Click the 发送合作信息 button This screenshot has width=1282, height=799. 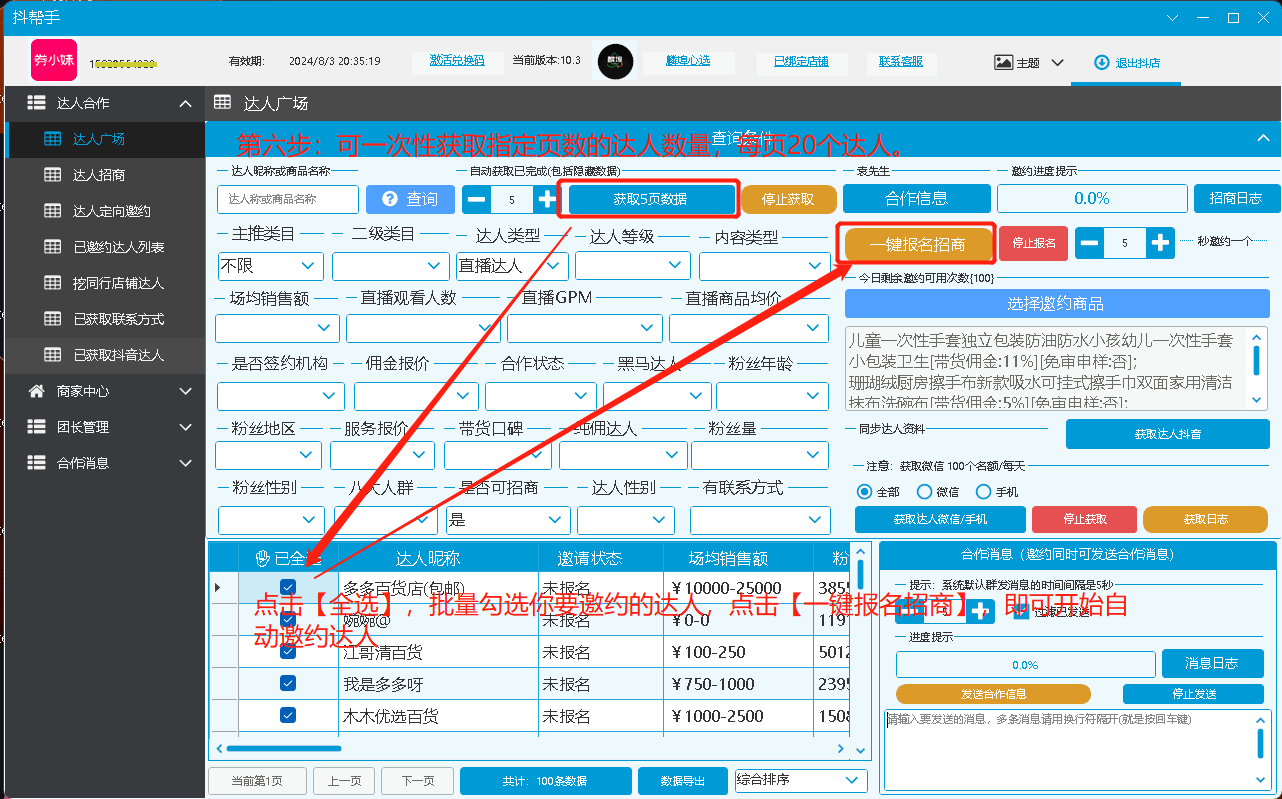pyautogui.click(x=993, y=694)
